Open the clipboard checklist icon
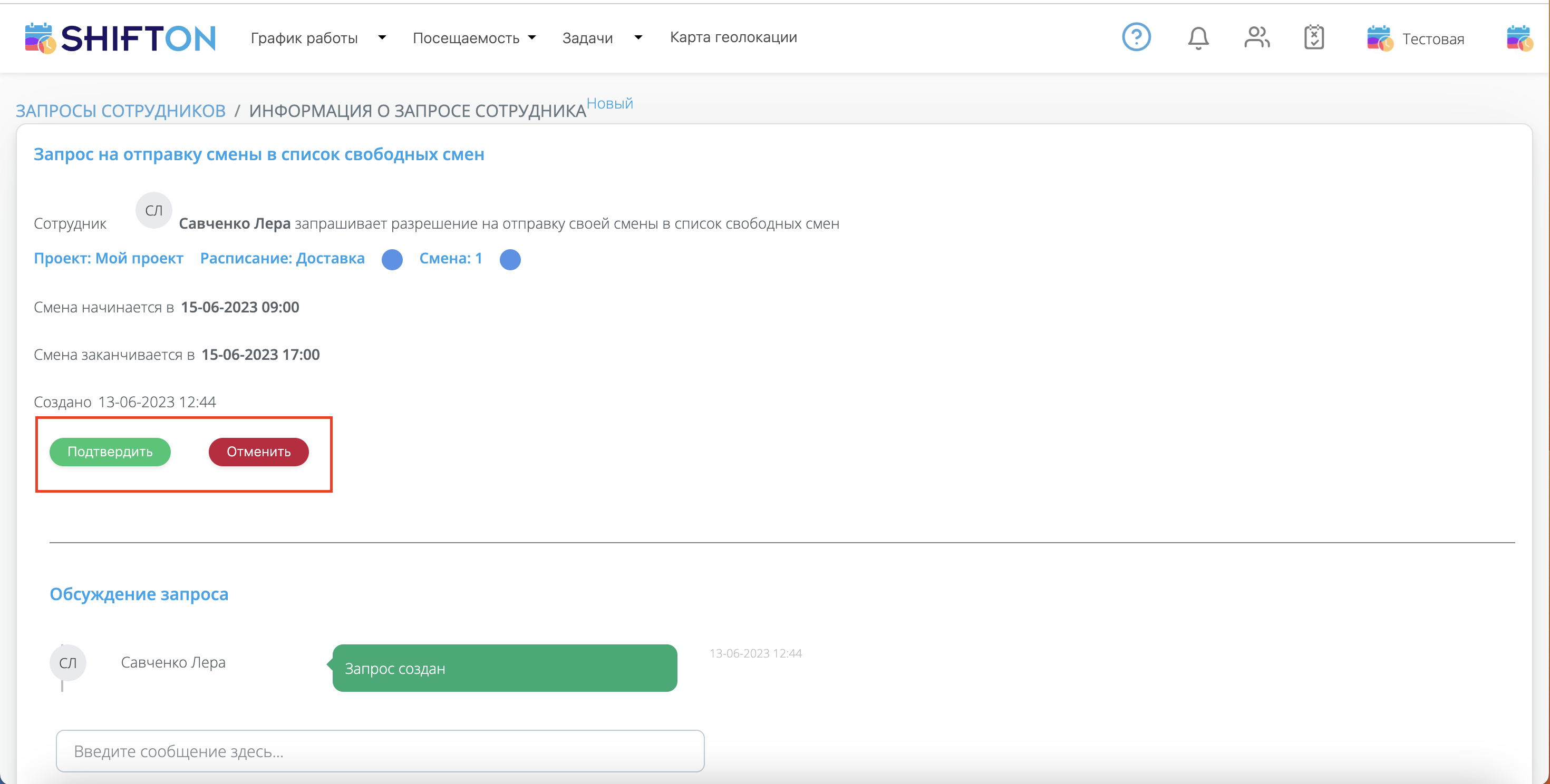The width and height of the screenshot is (1550, 784). click(1314, 37)
